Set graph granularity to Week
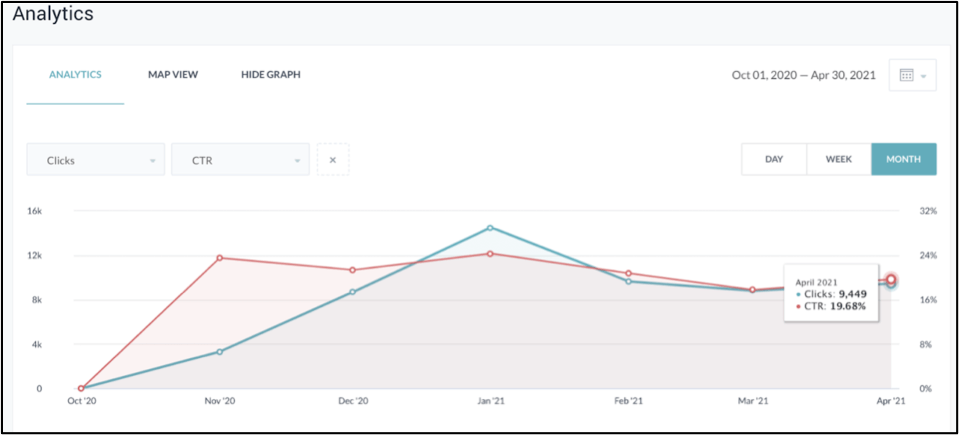Viewport: 959px width, 435px height. pos(838,159)
